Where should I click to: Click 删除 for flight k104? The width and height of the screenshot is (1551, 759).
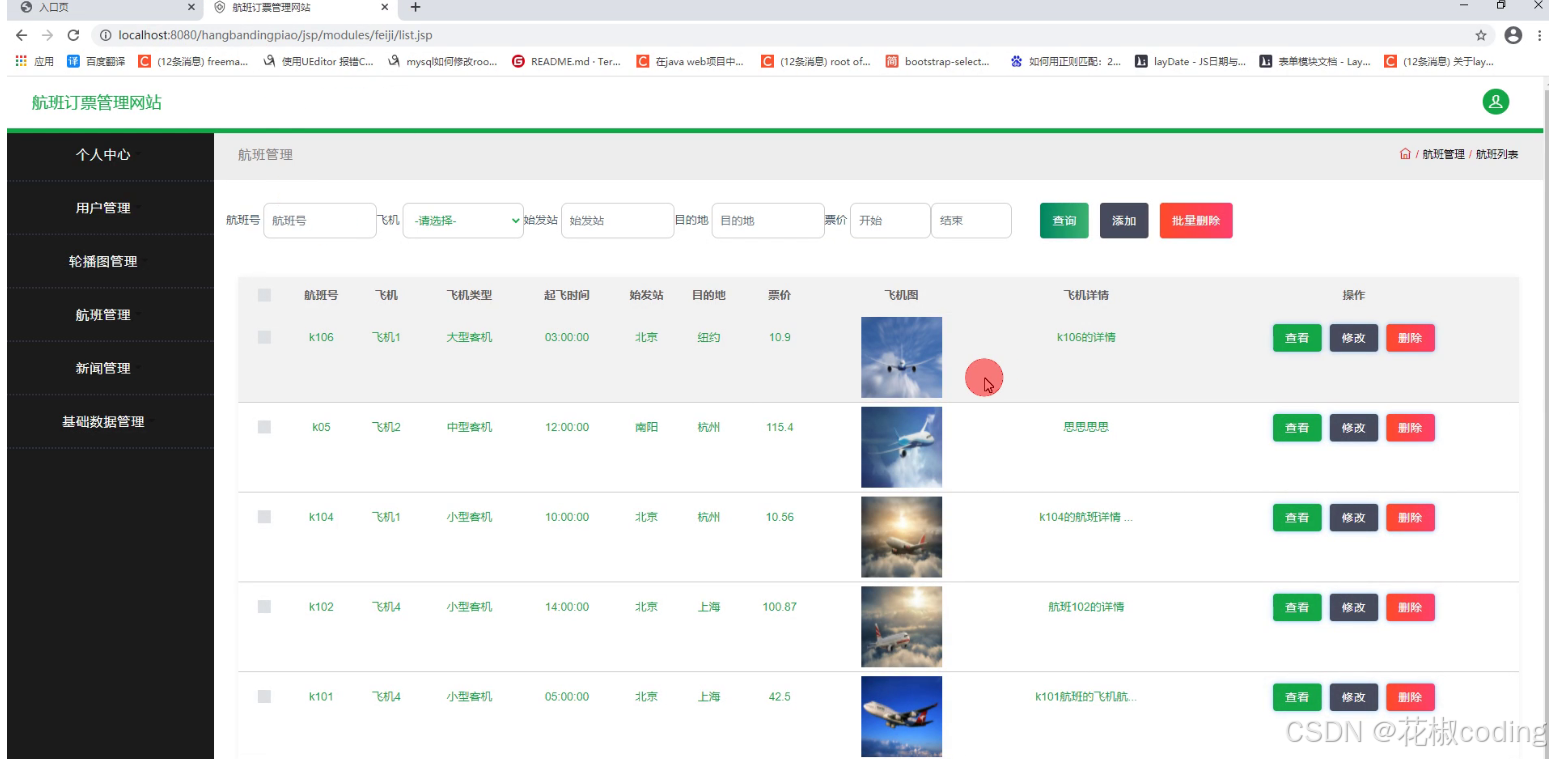pyautogui.click(x=1410, y=518)
